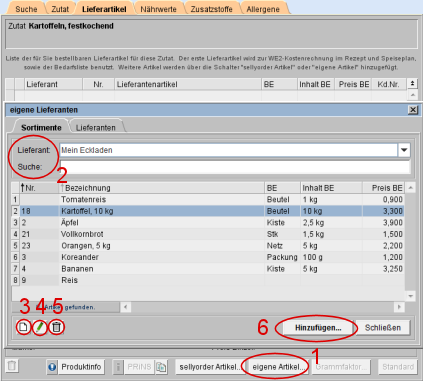Image resolution: width=423 pixels, height=381 pixels.
Task: Select the Sortimente tab
Action: coord(41,128)
